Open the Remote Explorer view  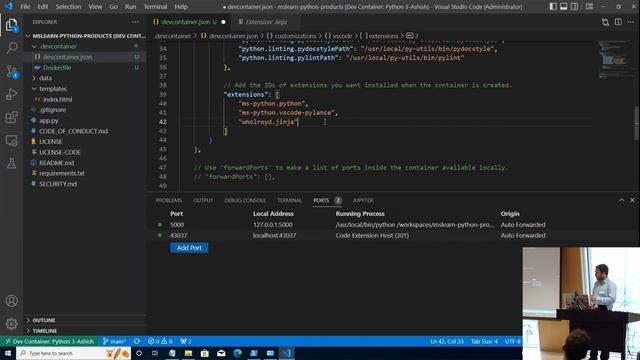point(11,140)
